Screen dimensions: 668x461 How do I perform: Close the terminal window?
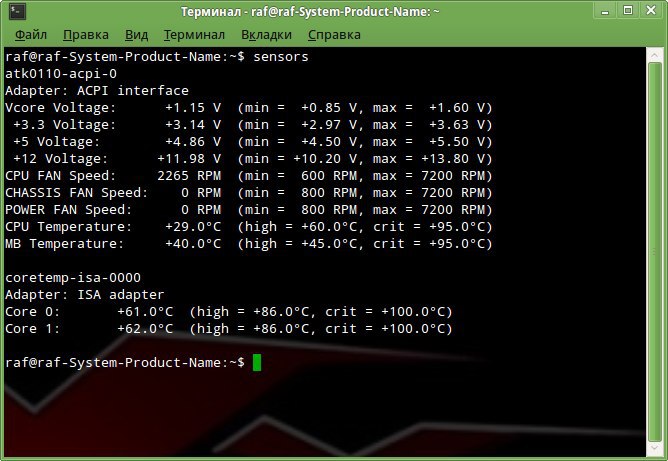coord(651,10)
